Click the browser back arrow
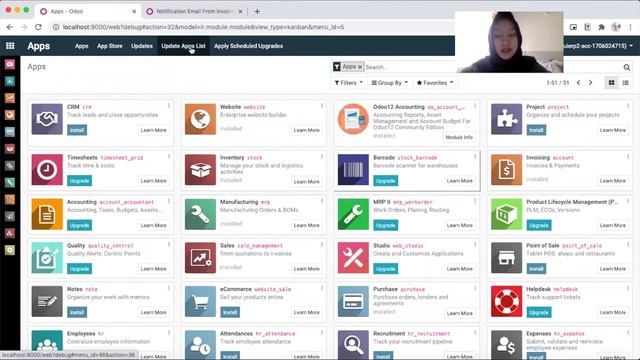Screen dimensions: 640x360 [x=9, y=27]
